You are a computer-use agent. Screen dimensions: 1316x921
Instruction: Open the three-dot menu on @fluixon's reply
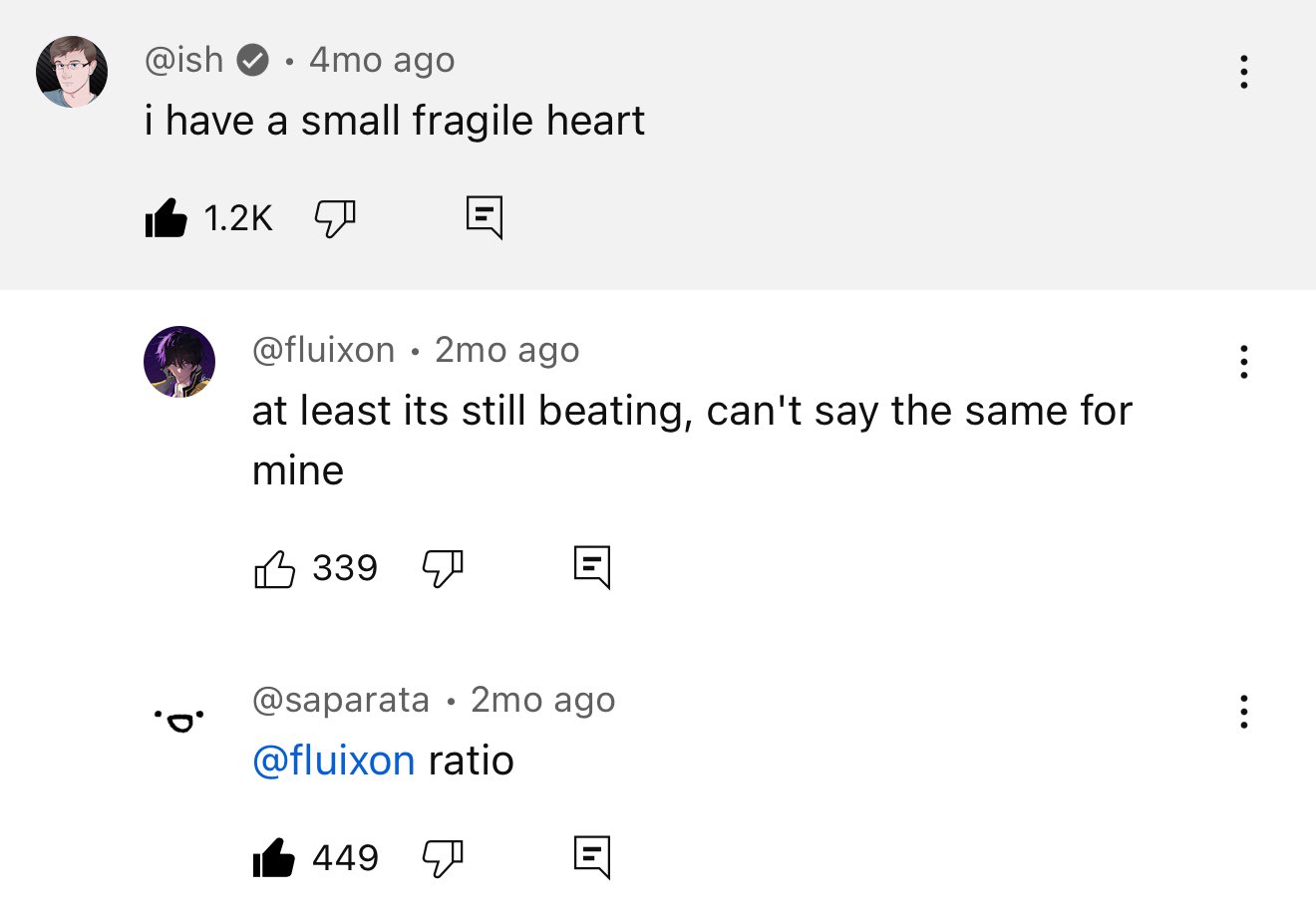point(1243,361)
